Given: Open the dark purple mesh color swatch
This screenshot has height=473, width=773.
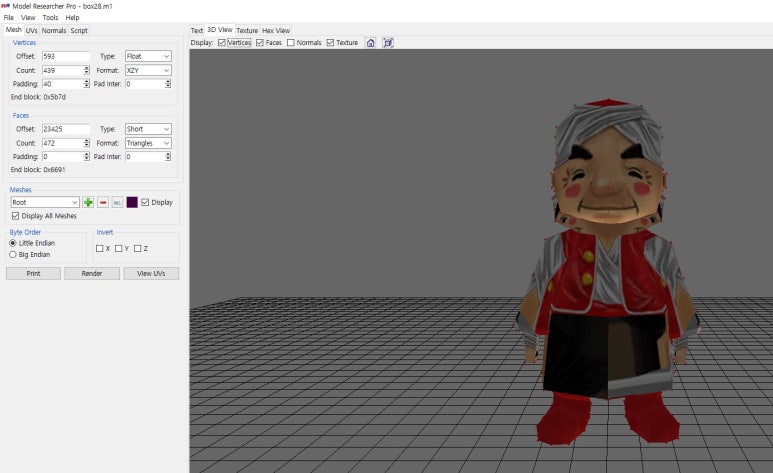Looking at the screenshot, I should 132,202.
